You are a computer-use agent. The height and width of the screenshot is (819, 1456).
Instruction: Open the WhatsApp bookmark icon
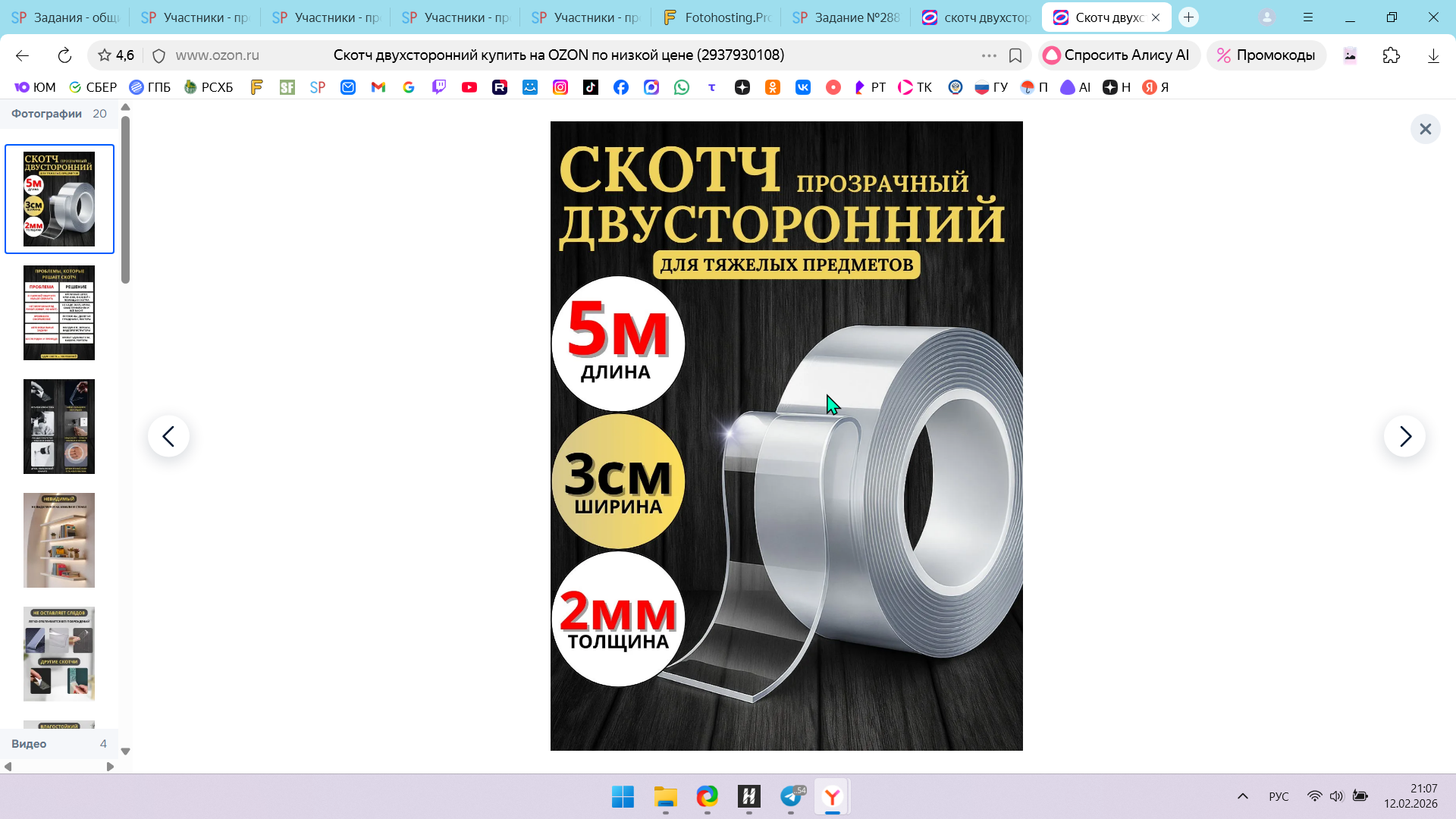click(x=682, y=87)
